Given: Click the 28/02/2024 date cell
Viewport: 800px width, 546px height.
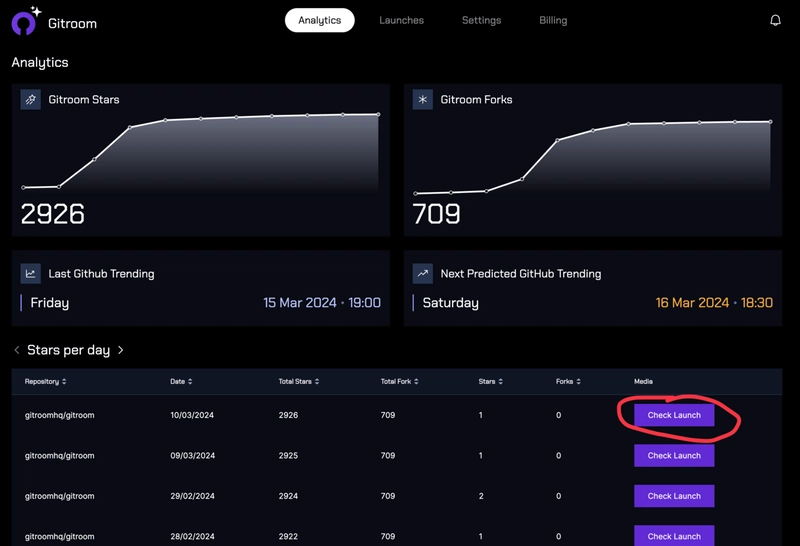Looking at the screenshot, I should (x=192, y=536).
